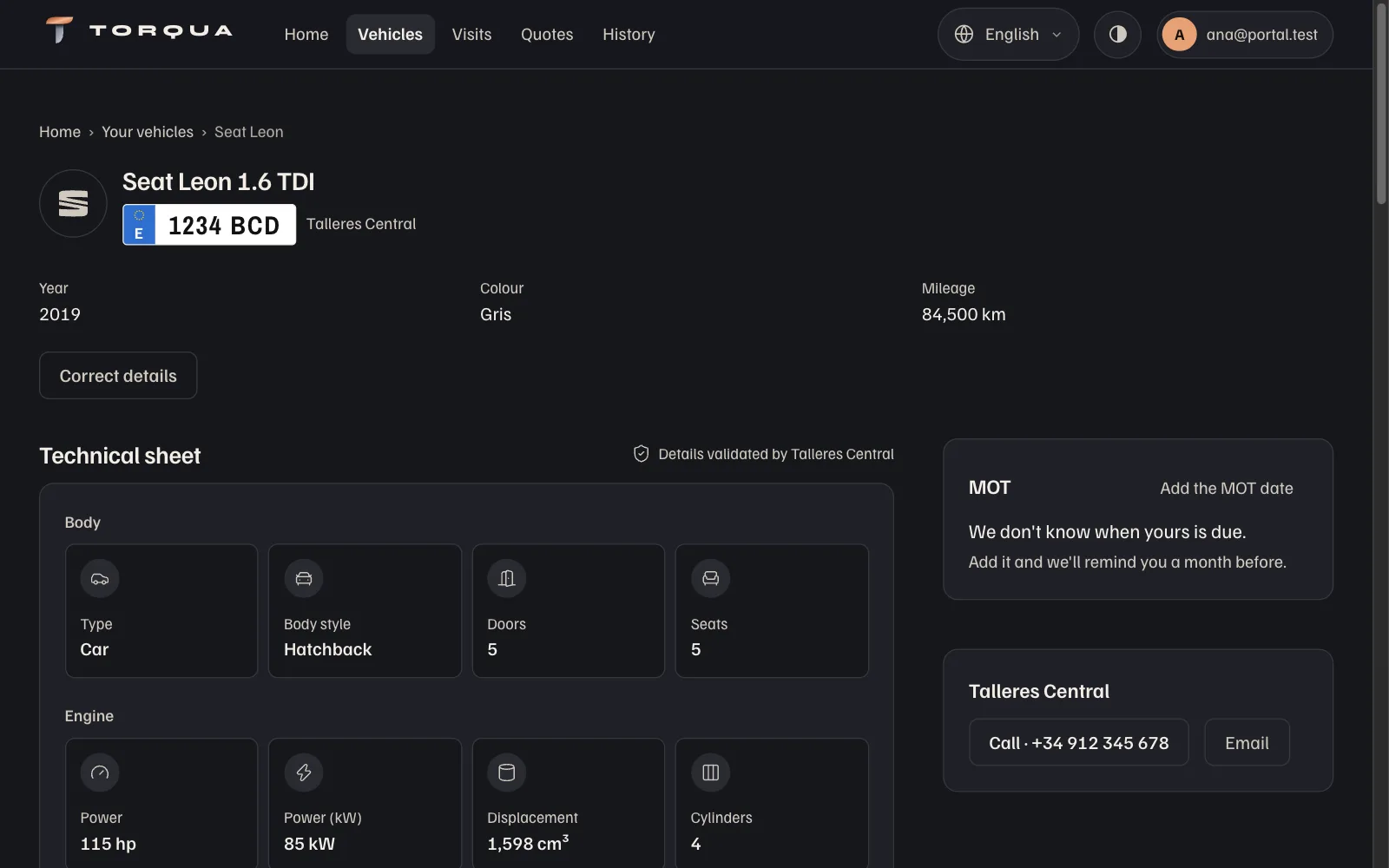Click the Gris colour value
1389x868 pixels.
[x=496, y=314]
